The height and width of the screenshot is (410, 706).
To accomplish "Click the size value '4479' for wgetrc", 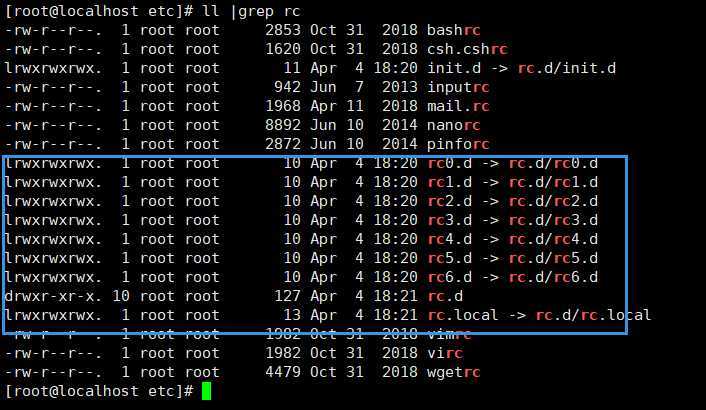I will click(x=283, y=372).
